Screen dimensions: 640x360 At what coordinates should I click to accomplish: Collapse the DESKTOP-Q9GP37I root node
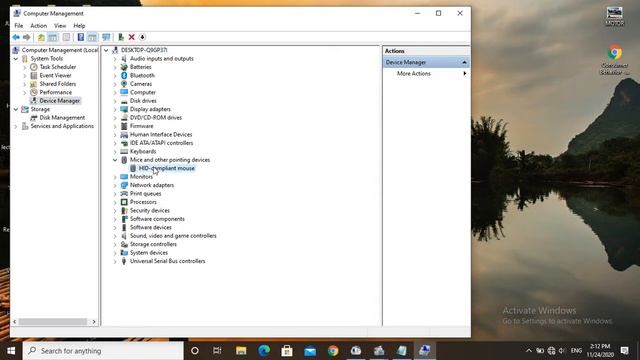coord(107,50)
